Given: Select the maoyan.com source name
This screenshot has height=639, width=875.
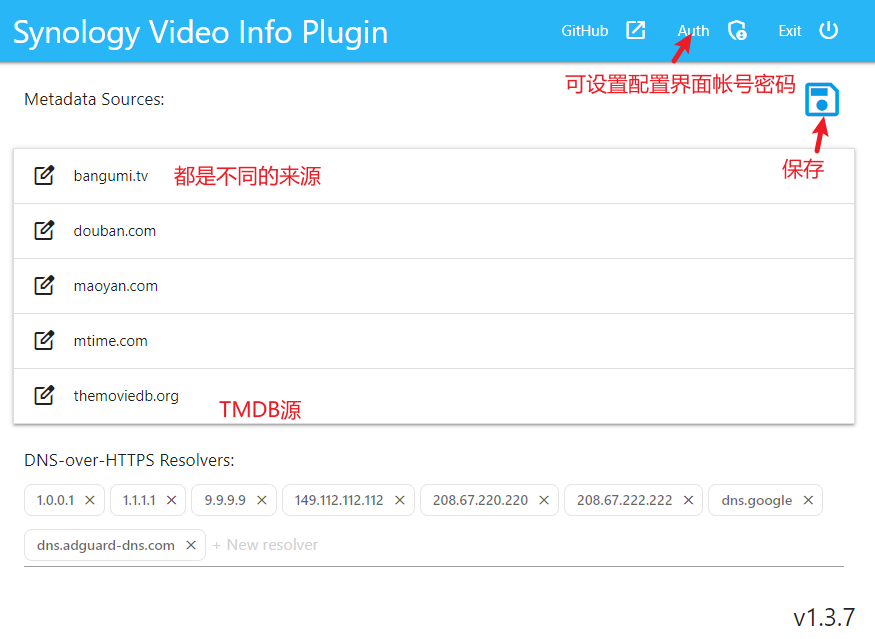Looking at the screenshot, I should [116, 286].
